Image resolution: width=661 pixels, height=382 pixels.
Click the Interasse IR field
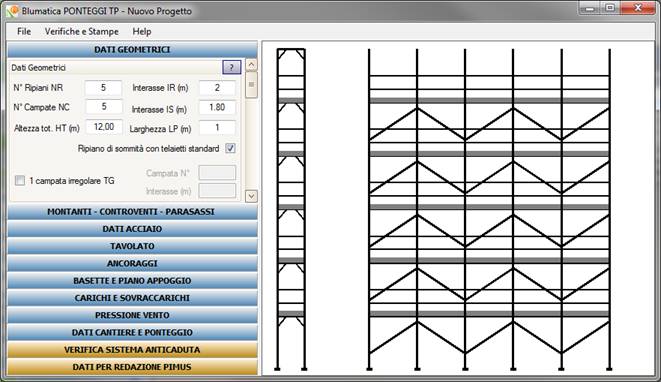[x=217, y=88]
